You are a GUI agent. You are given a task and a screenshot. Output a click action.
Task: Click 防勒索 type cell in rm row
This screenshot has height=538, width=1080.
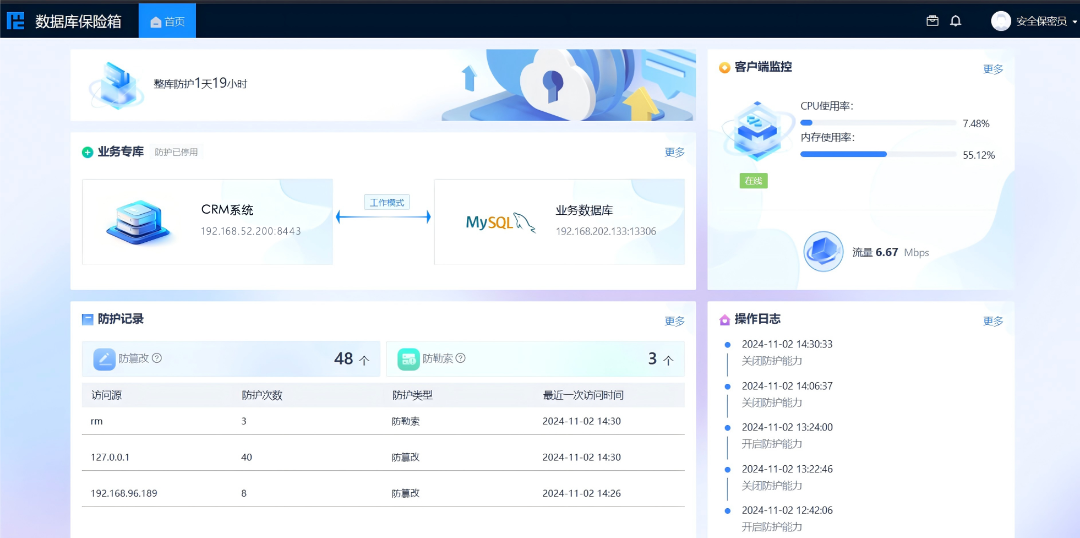pos(406,422)
